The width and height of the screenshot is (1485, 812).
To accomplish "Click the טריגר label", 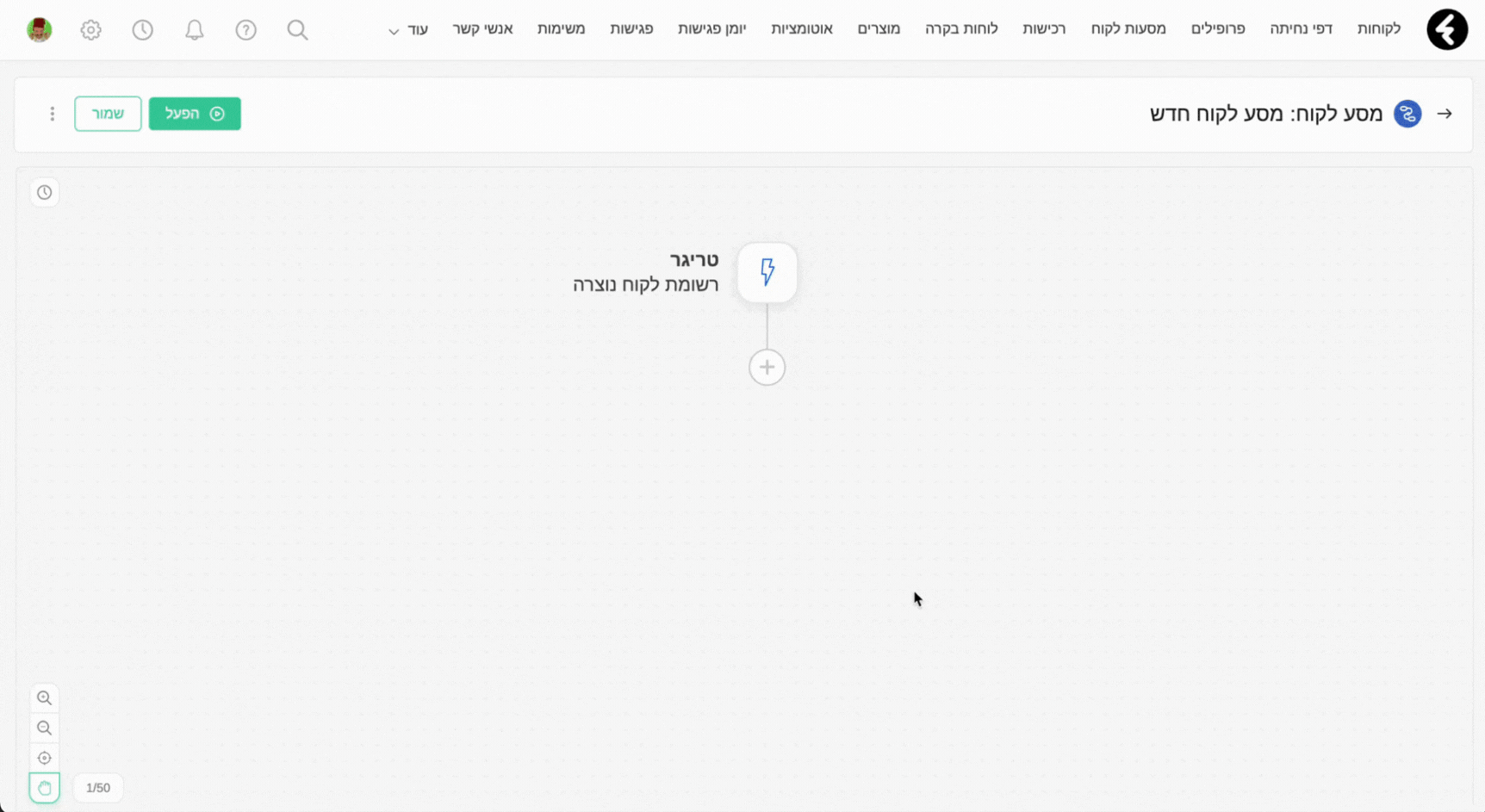I will point(694,260).
